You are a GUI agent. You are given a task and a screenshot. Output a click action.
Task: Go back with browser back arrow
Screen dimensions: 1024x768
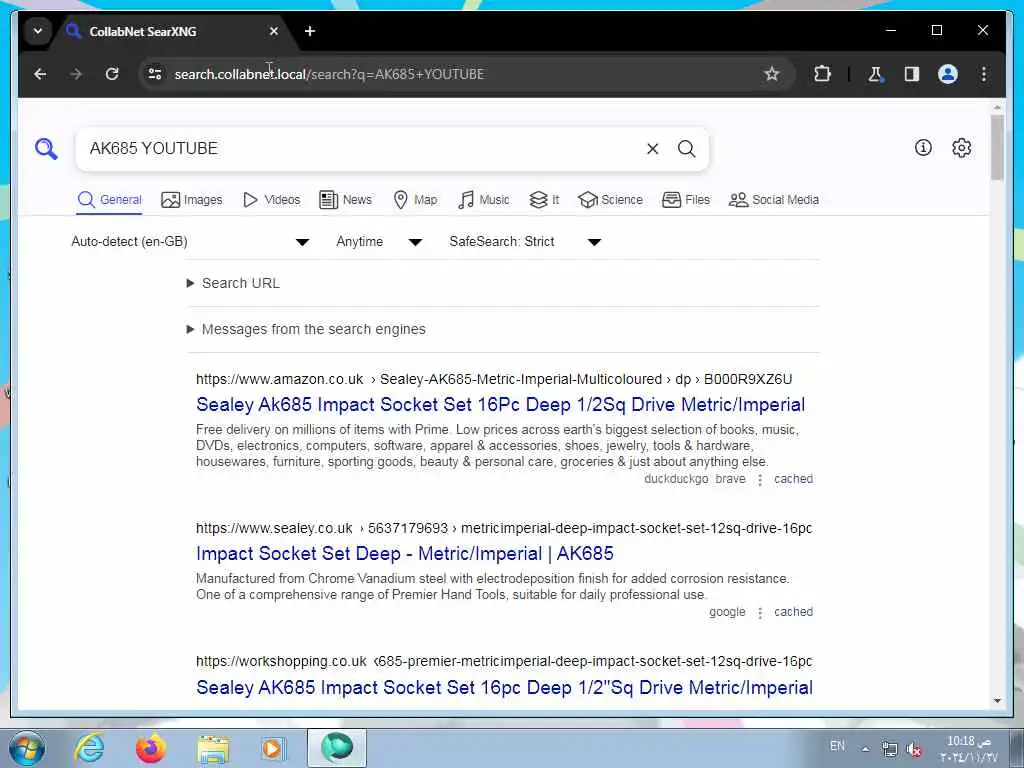(40, 74)
